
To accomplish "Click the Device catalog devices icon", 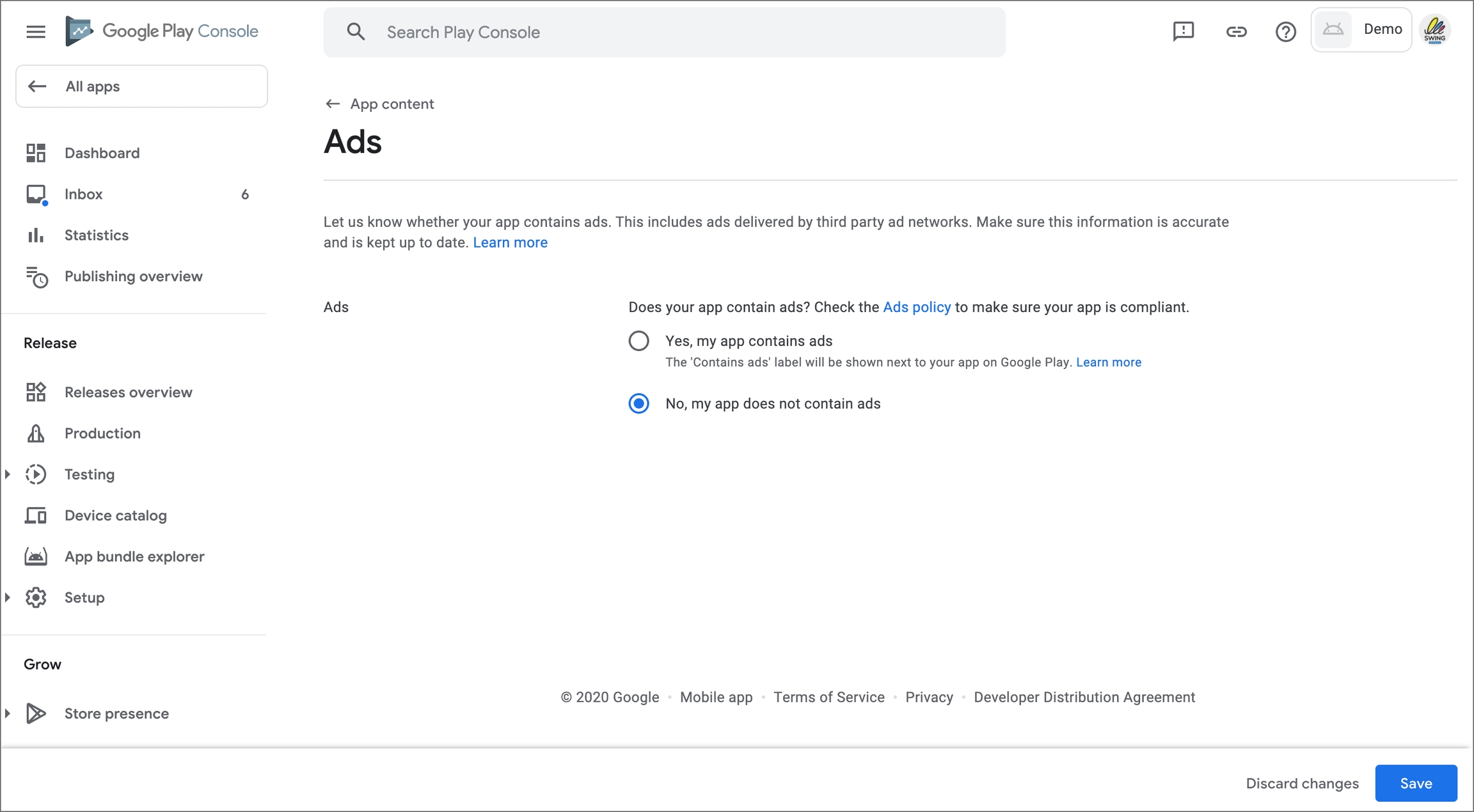I will [36, 515].
